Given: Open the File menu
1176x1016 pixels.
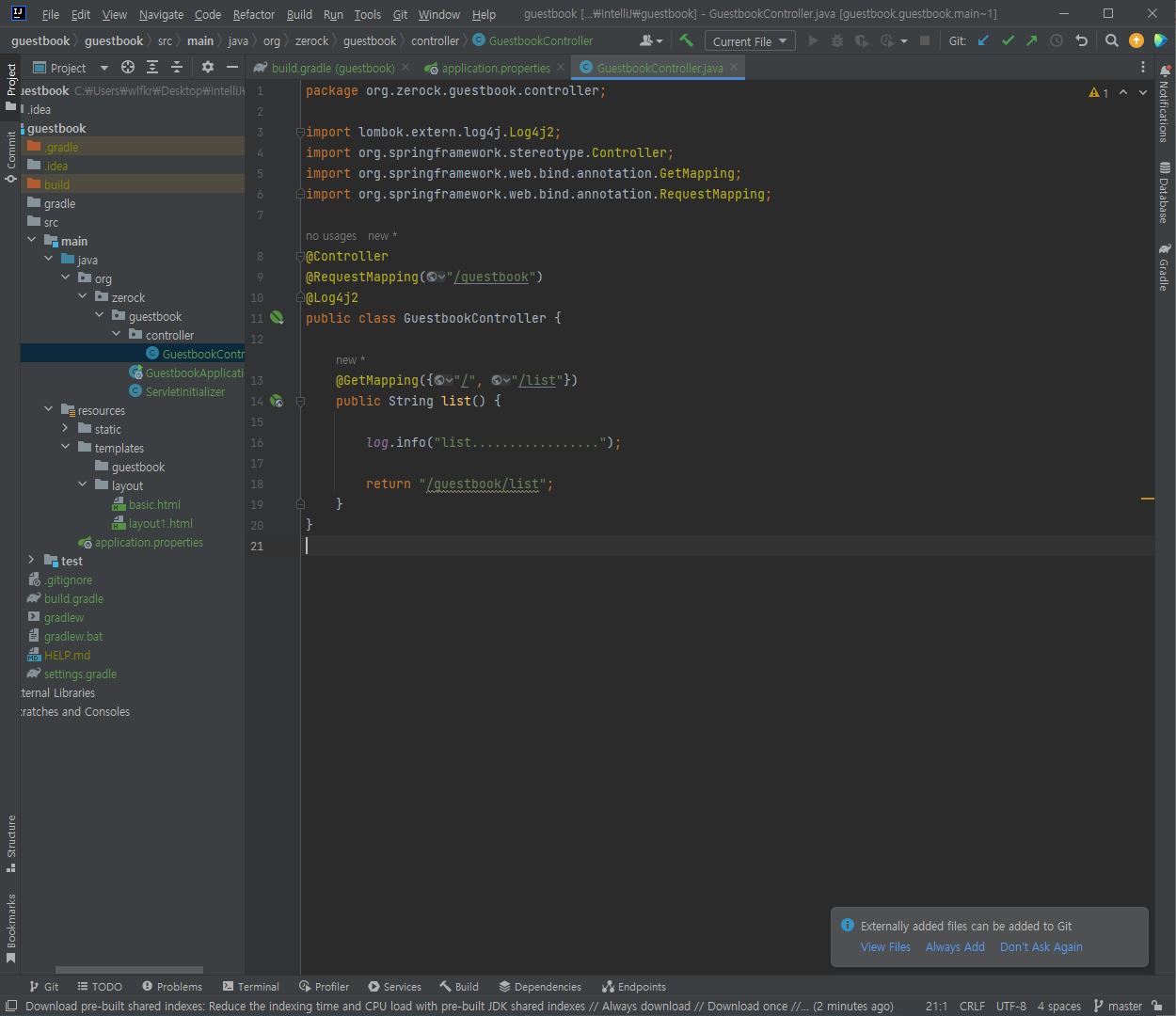Looking at the screenshot, I should click(x=51, y=14).
